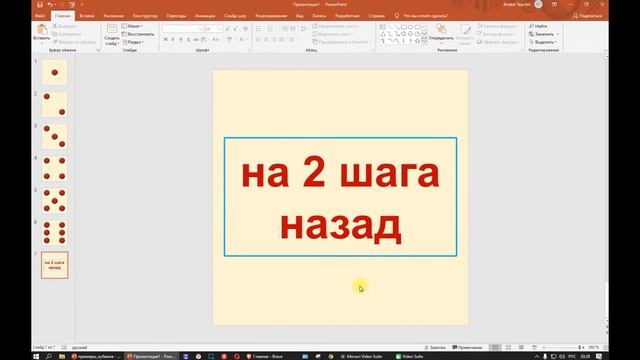Switch to Slide Sorter view in status bar
640x360 pixels.
click(x=508, y=347)
